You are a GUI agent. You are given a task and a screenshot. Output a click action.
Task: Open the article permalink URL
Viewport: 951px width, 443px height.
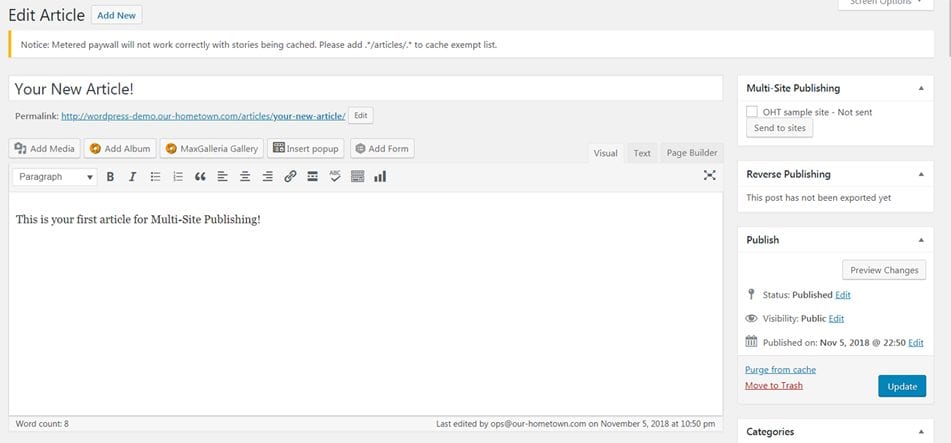click(203, 116)
